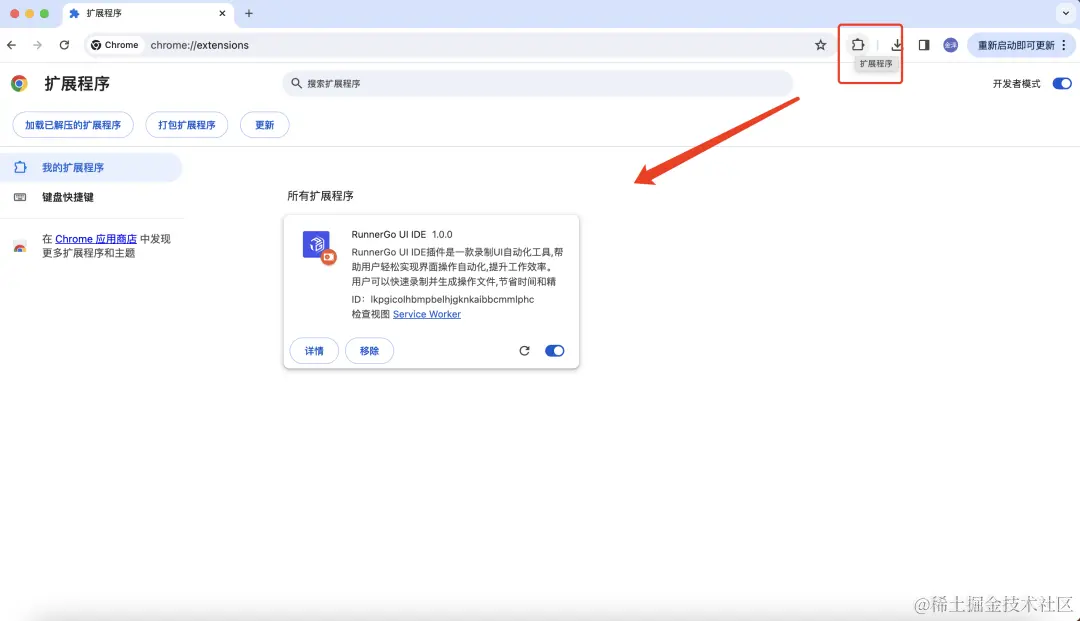Open the Chrome 应用商店 link

coord(96,239)
